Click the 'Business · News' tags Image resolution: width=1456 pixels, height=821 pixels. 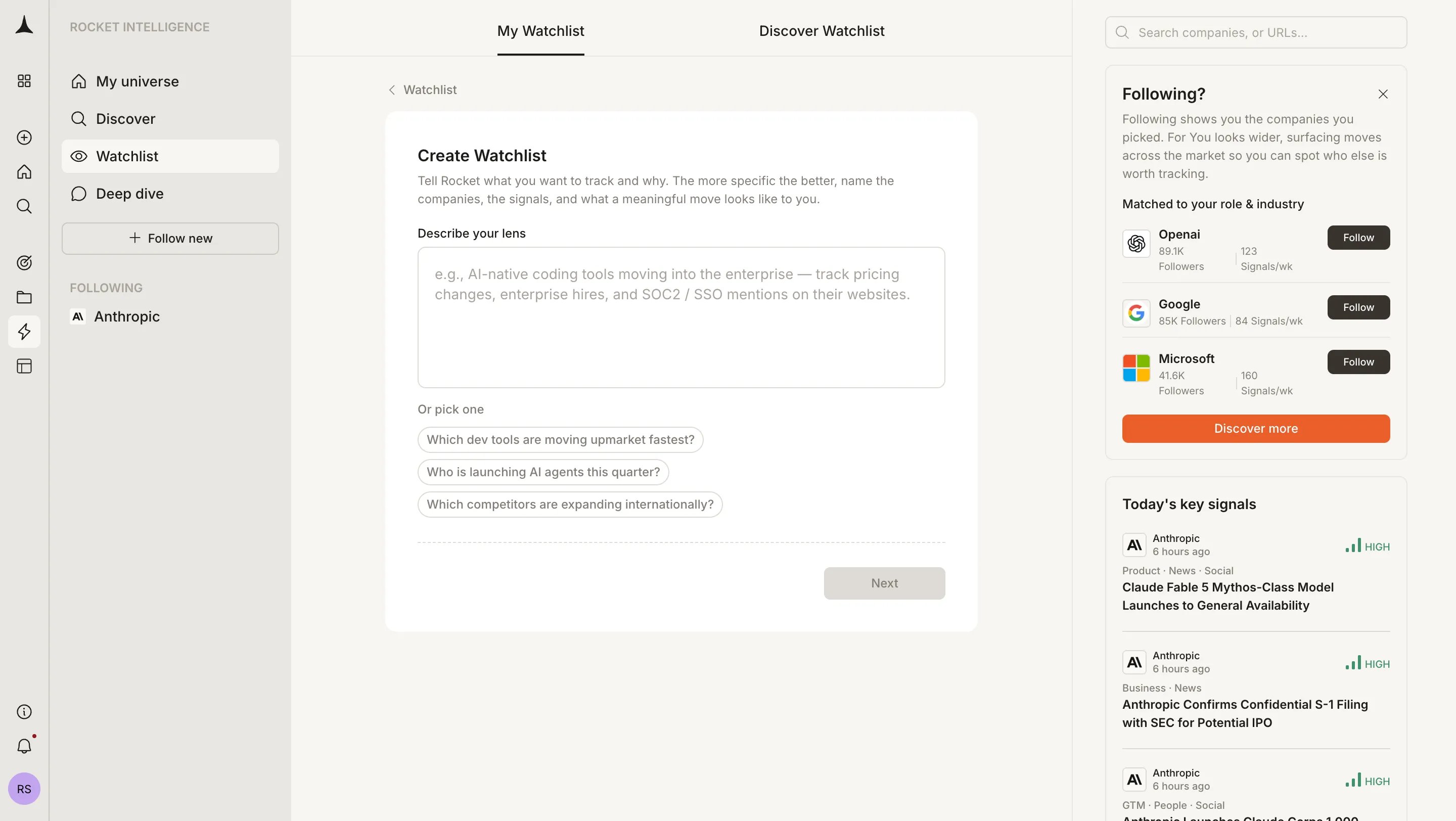point(1162,688)
